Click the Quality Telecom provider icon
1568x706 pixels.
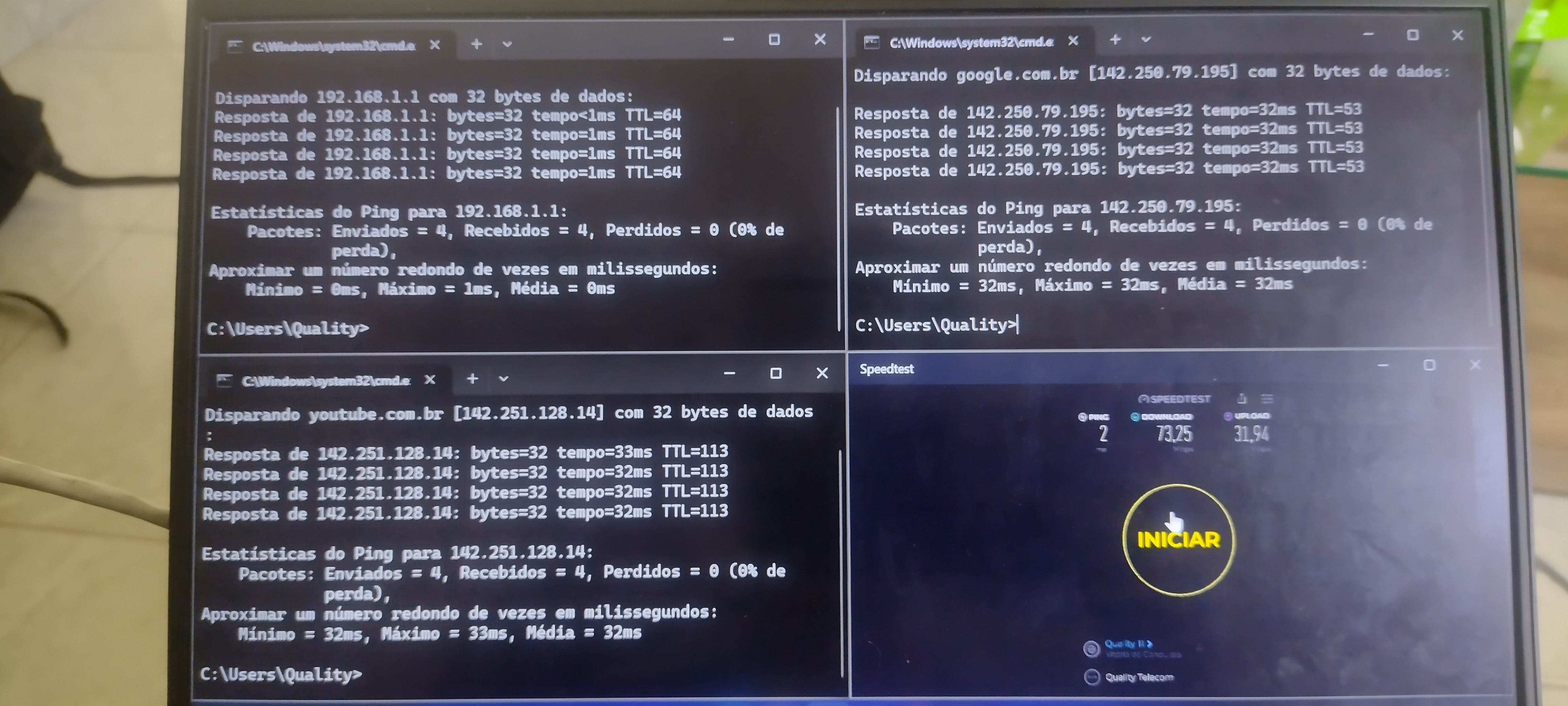point(1092,677)
